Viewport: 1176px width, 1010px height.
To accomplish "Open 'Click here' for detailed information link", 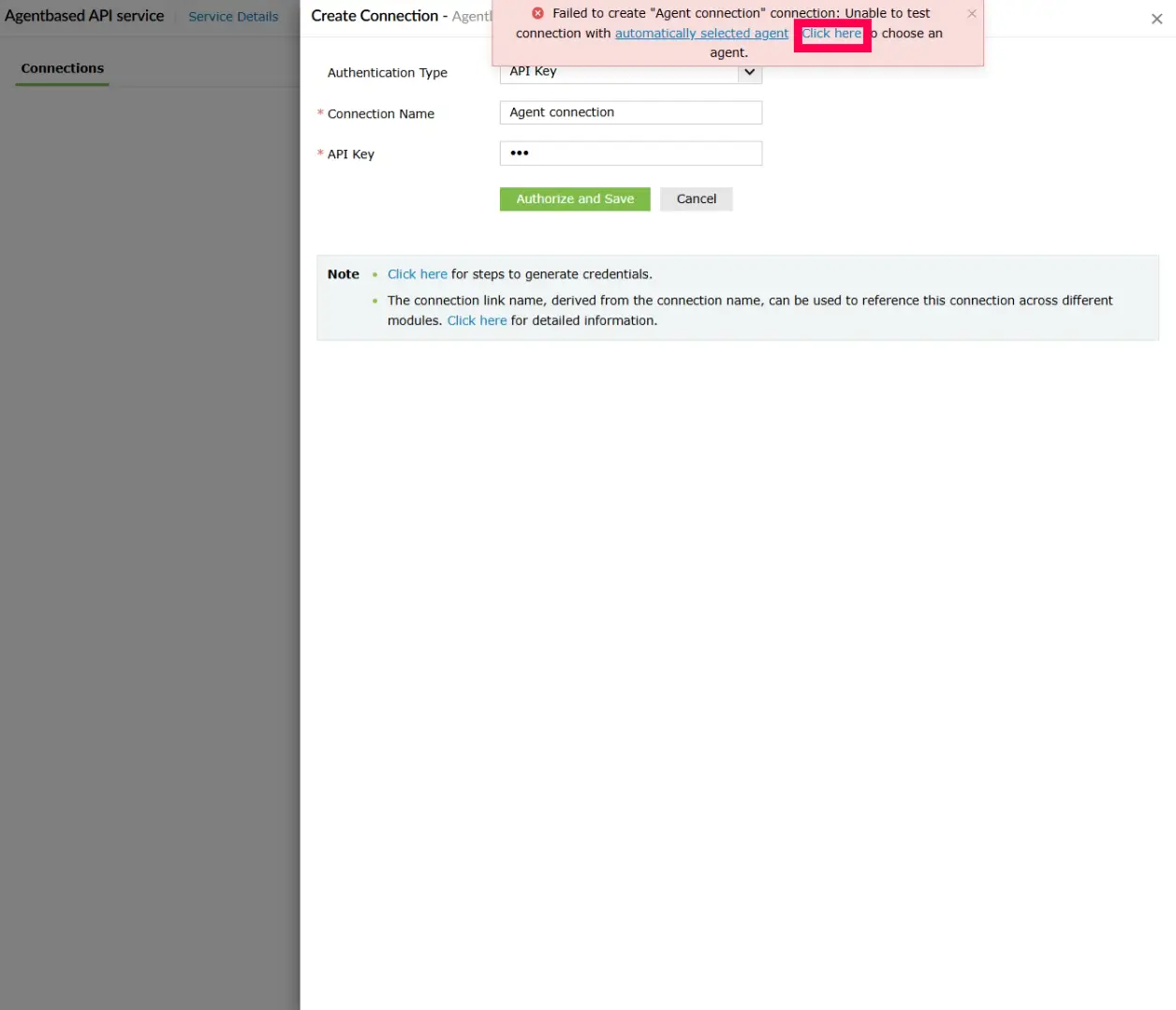I will tap(477, 320).
